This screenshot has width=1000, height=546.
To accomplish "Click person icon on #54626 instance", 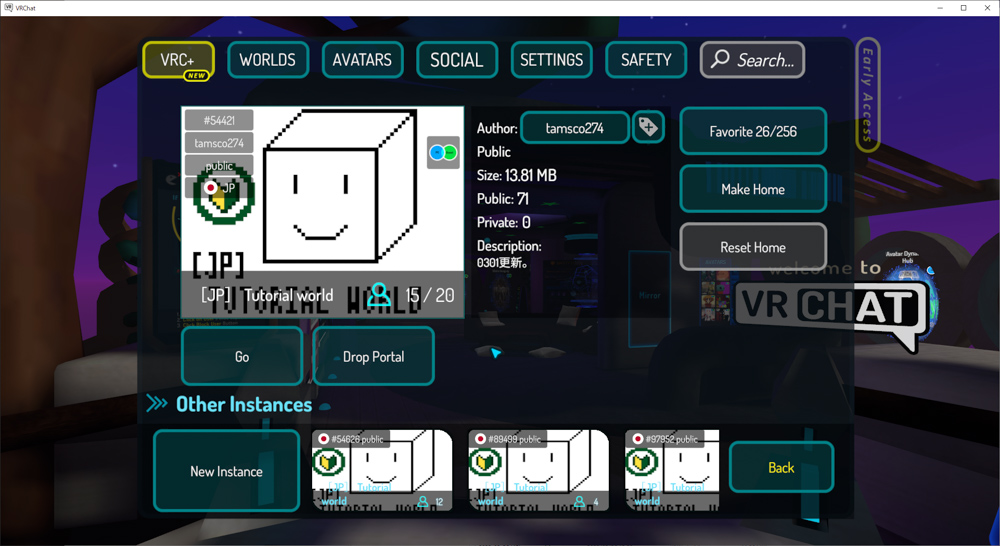I will (x=423, y=502).
